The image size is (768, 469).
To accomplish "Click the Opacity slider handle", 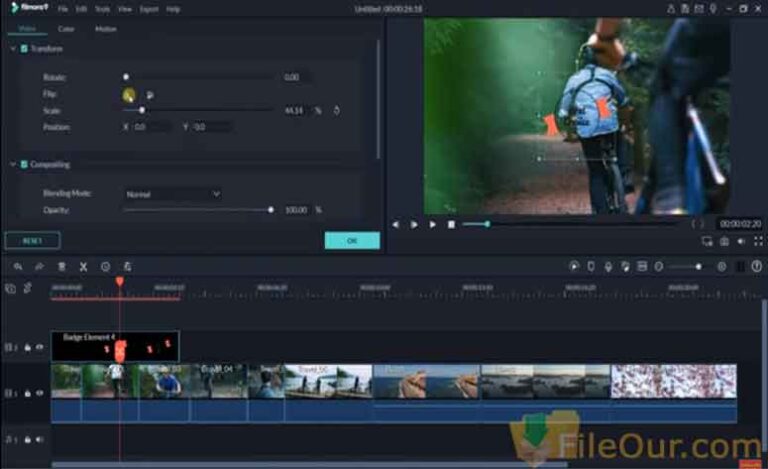I will click(x=270, y=210).
